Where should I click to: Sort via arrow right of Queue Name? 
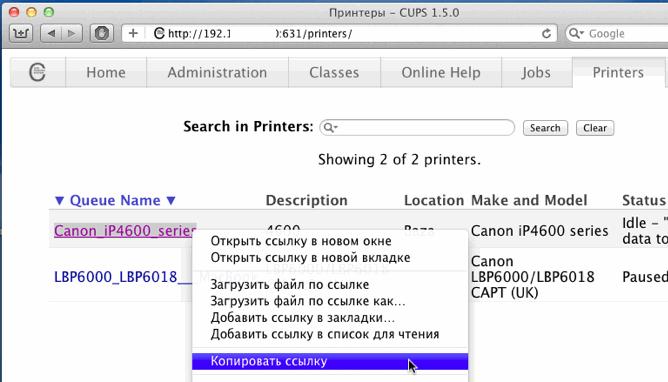[171, 201]
